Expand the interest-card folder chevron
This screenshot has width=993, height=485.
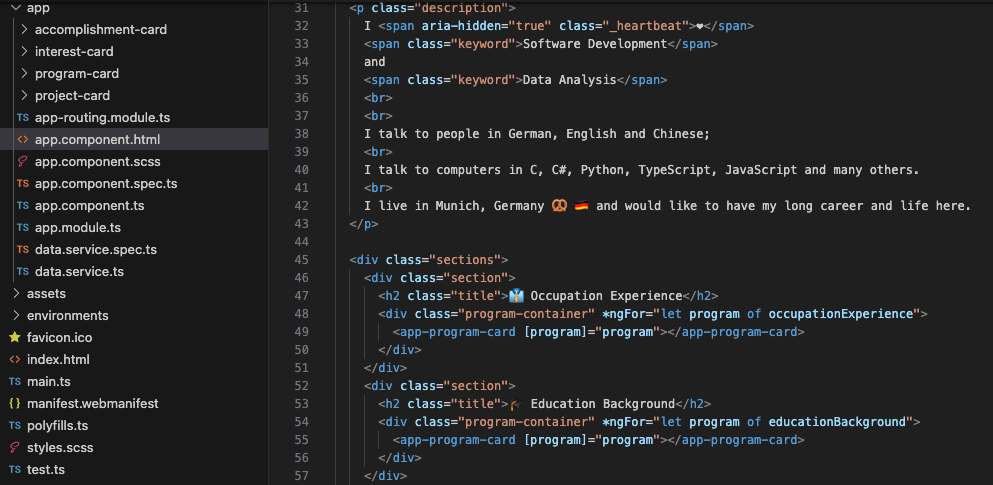pyautogui.click(x=24, y=52)
